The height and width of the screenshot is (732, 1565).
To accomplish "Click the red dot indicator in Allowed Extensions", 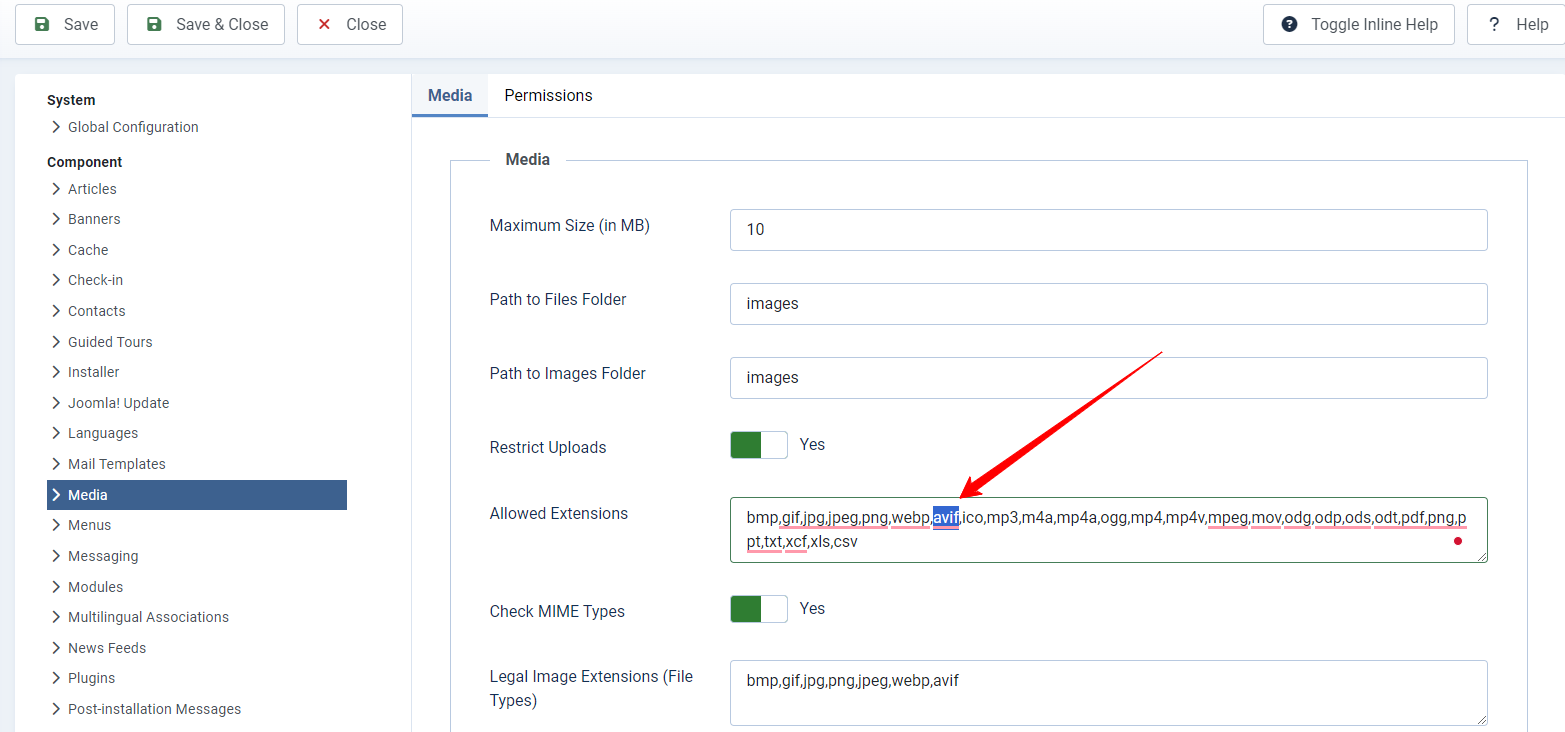I will [x=1458, y=541].
